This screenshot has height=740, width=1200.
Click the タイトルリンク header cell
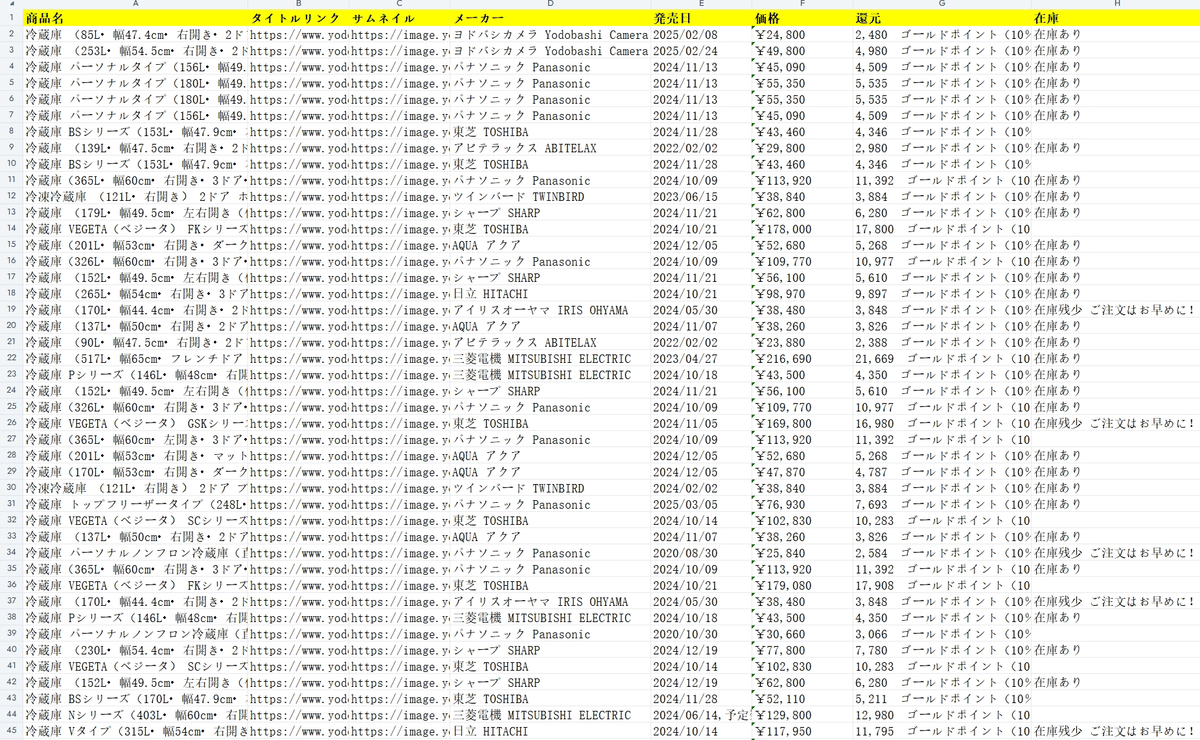coord(298,18)
